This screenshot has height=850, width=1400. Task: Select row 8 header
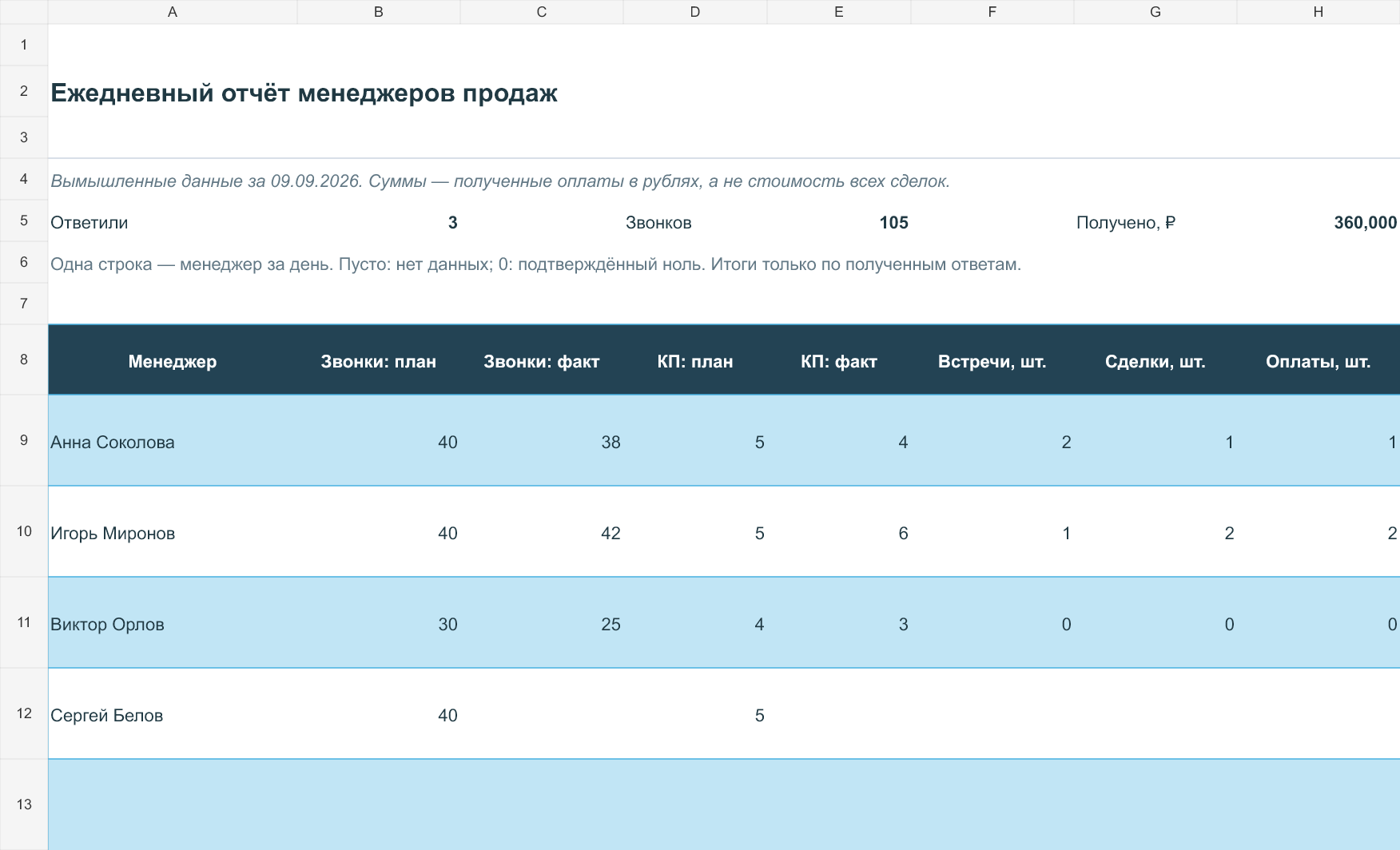24,359
